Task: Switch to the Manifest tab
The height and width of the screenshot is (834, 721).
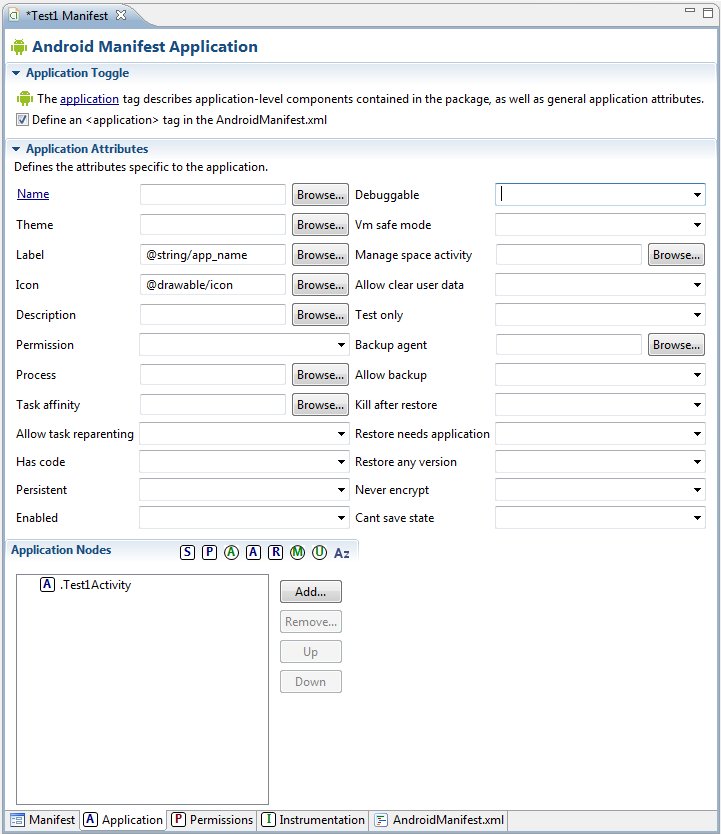Action: 43,820
